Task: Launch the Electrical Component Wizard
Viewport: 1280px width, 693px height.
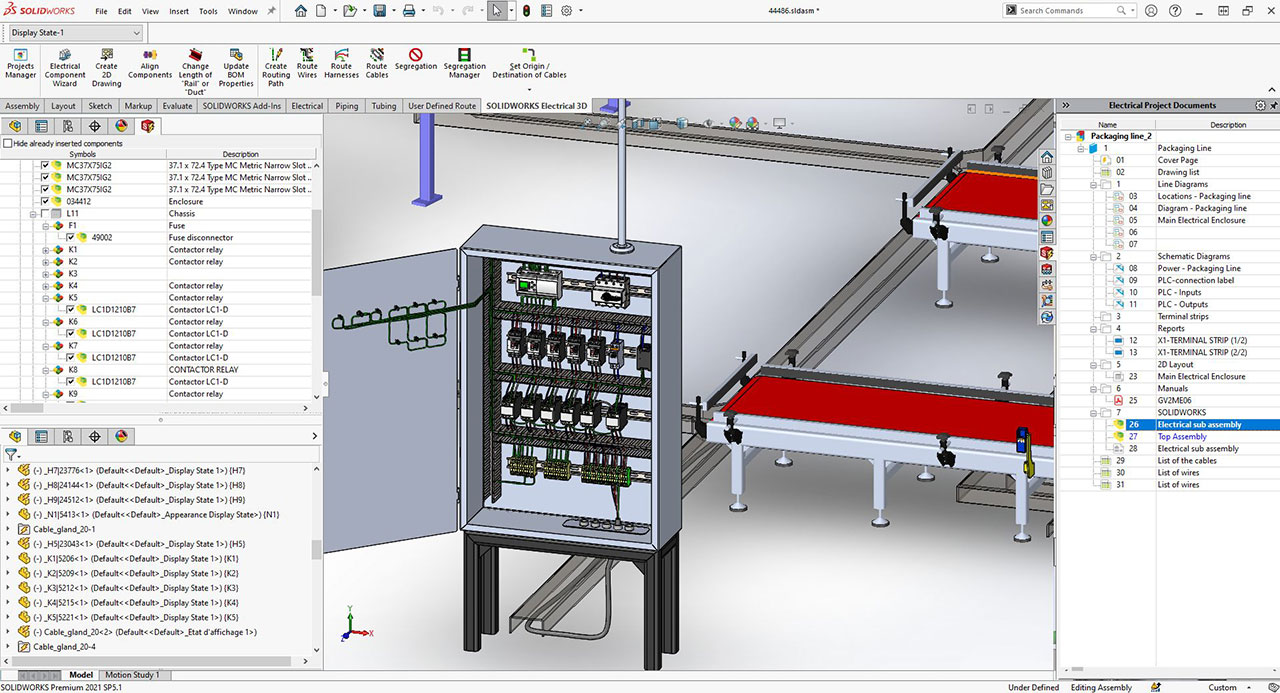Action: click(x=65, y=68)
